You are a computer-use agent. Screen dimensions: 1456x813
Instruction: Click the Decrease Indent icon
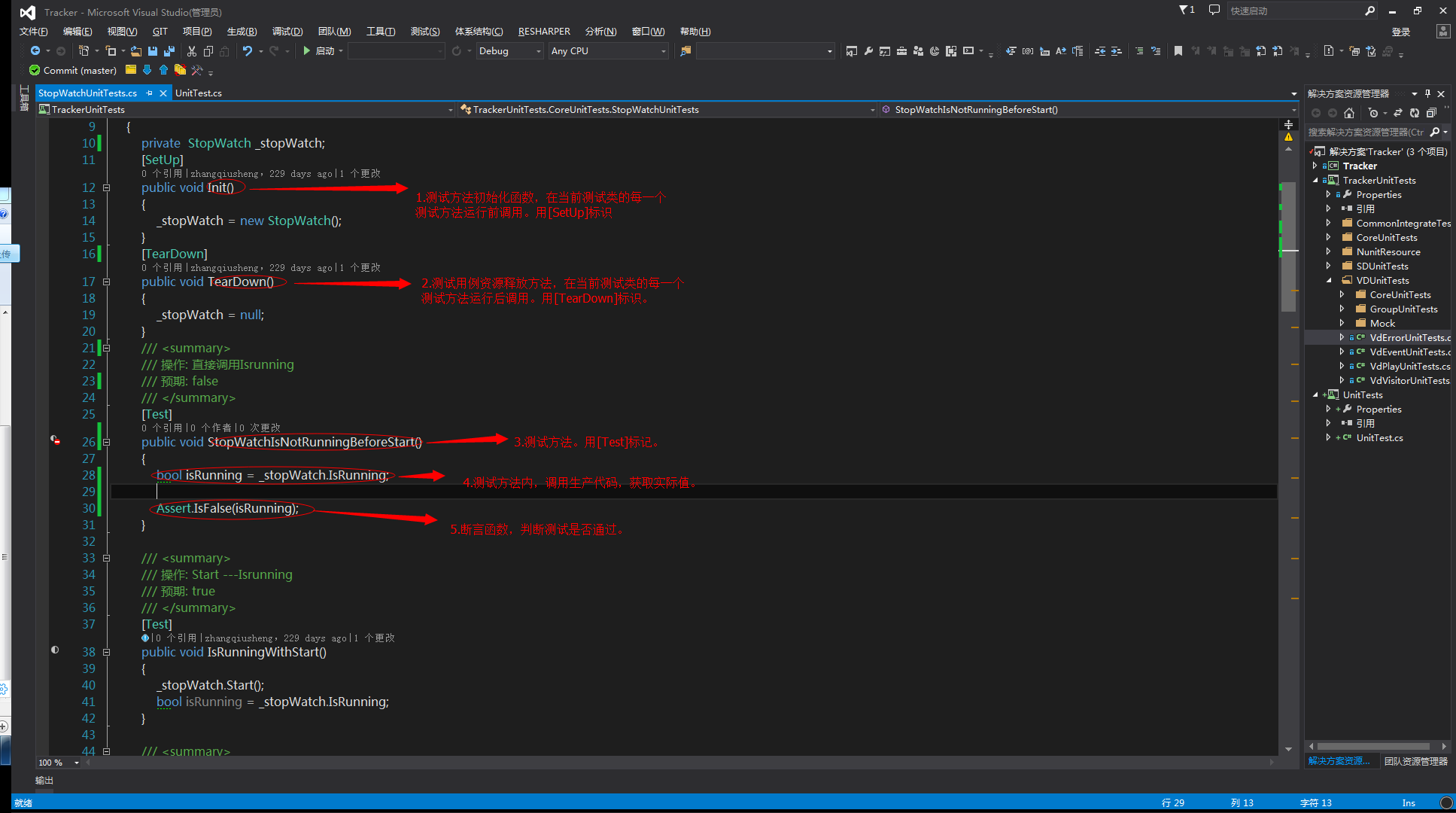tap(1100, 51)
